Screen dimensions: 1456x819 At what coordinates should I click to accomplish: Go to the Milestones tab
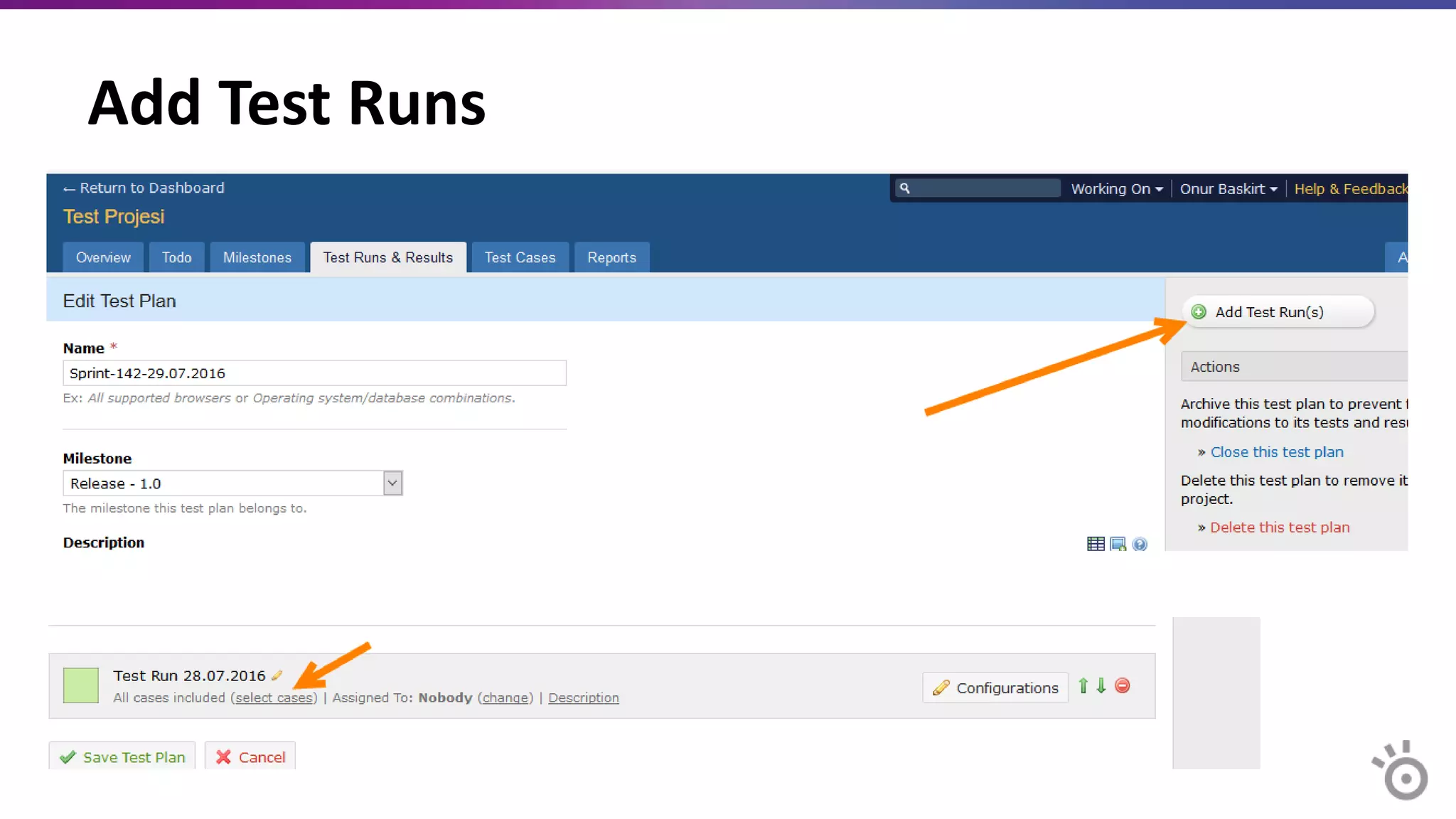point(257,257)
